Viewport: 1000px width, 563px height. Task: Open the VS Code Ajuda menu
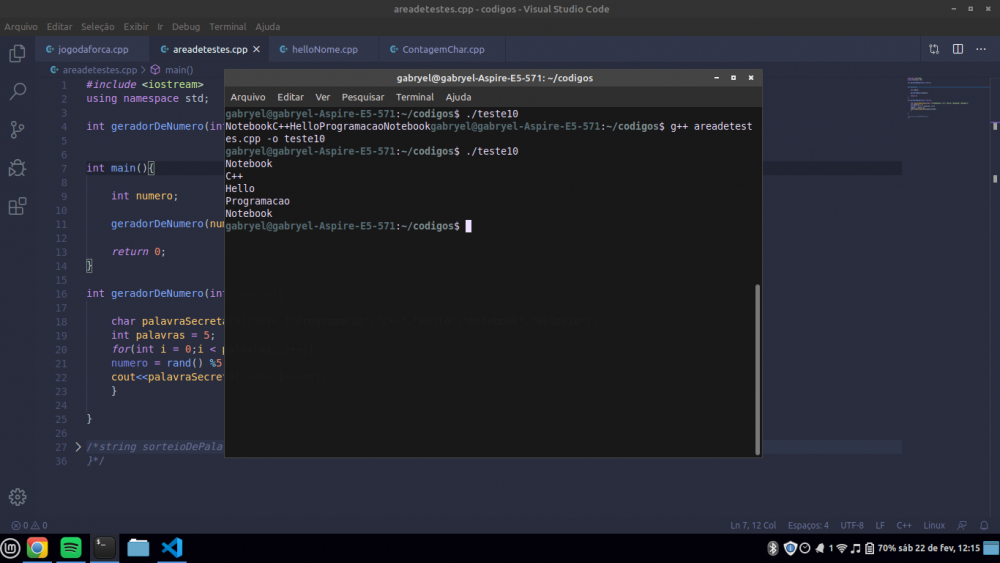(268, 27)
